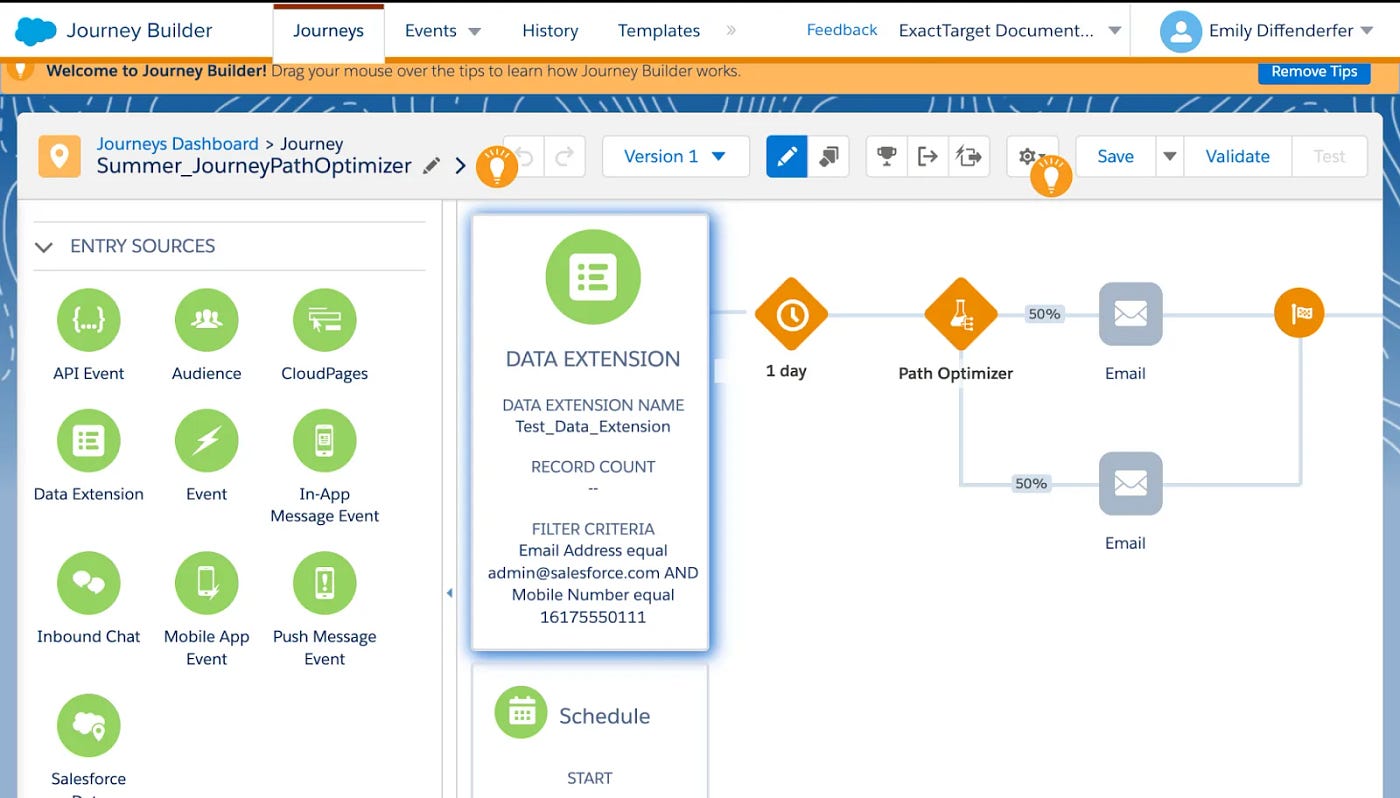
Task: Select the Push Message Event source
Action: 325,583
